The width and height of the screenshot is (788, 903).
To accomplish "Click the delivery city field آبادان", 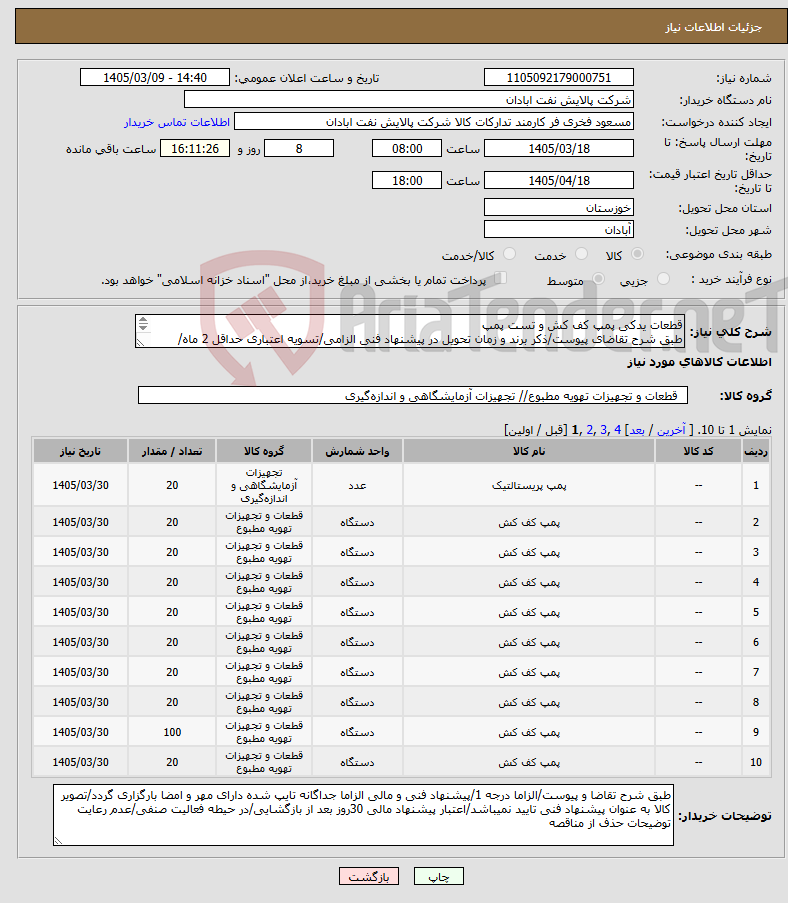I will (x=559, y=229).
